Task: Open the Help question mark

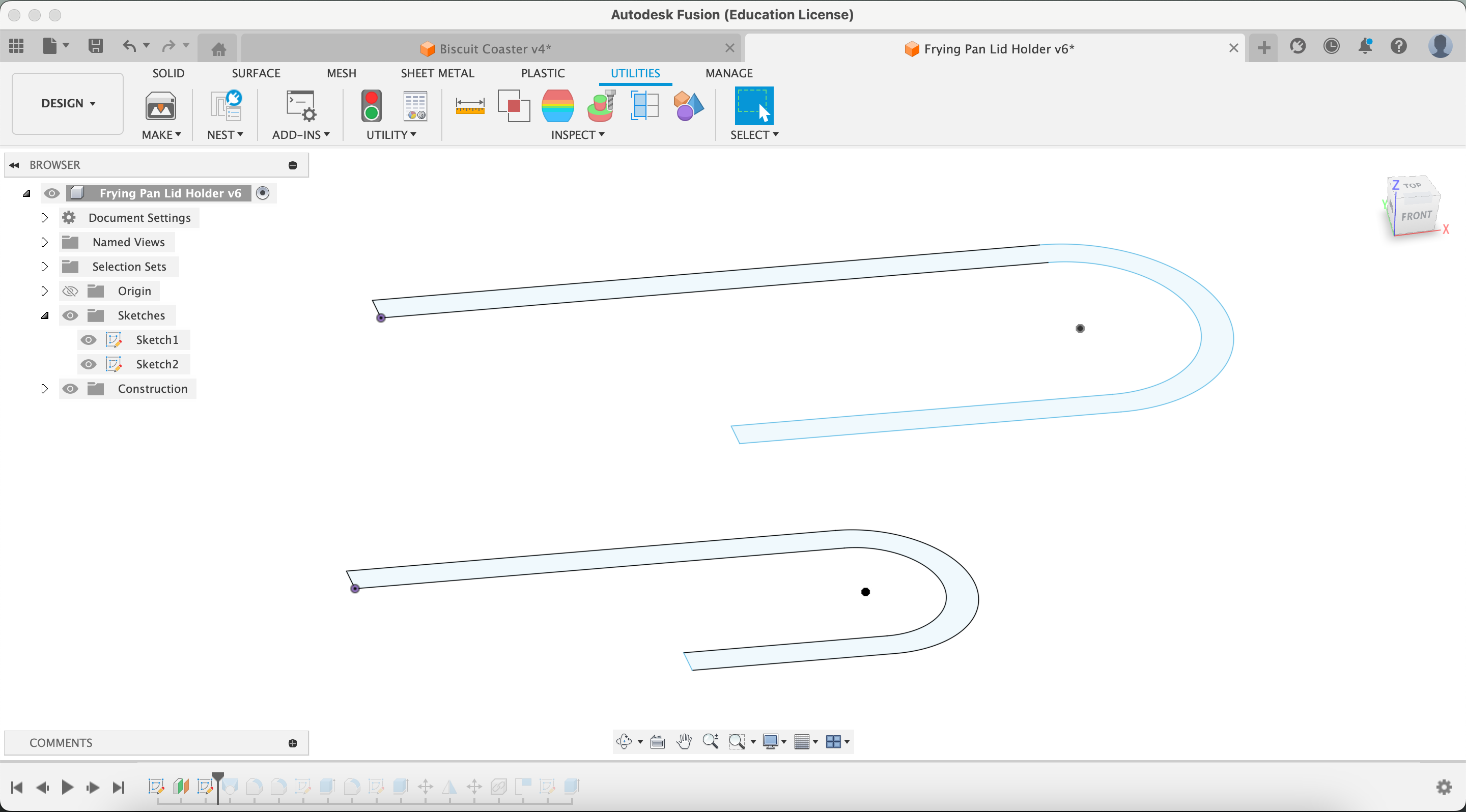Action: tap(1399, 47)
